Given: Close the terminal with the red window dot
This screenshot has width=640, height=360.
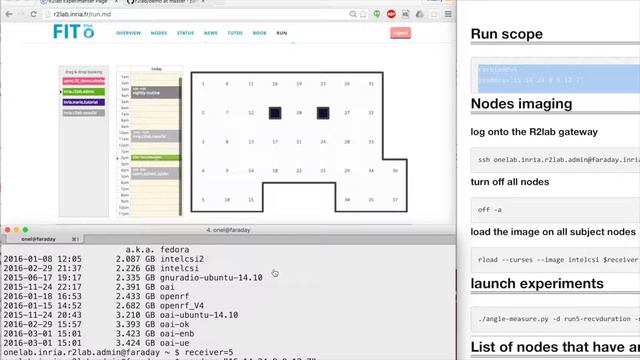Looking at the screenshot, I should click(7, 230).
